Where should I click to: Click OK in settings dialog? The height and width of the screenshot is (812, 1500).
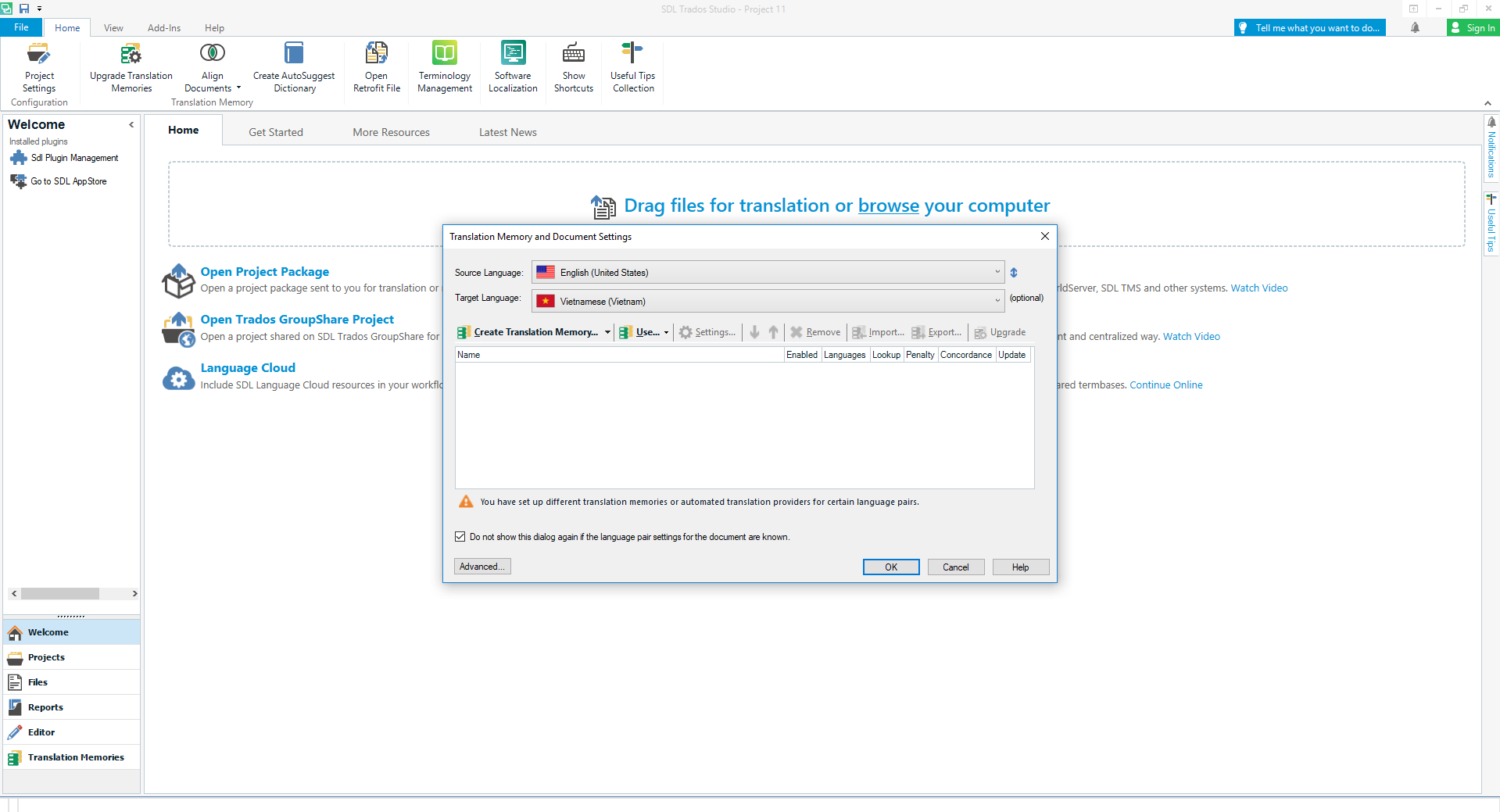[891, 567]
